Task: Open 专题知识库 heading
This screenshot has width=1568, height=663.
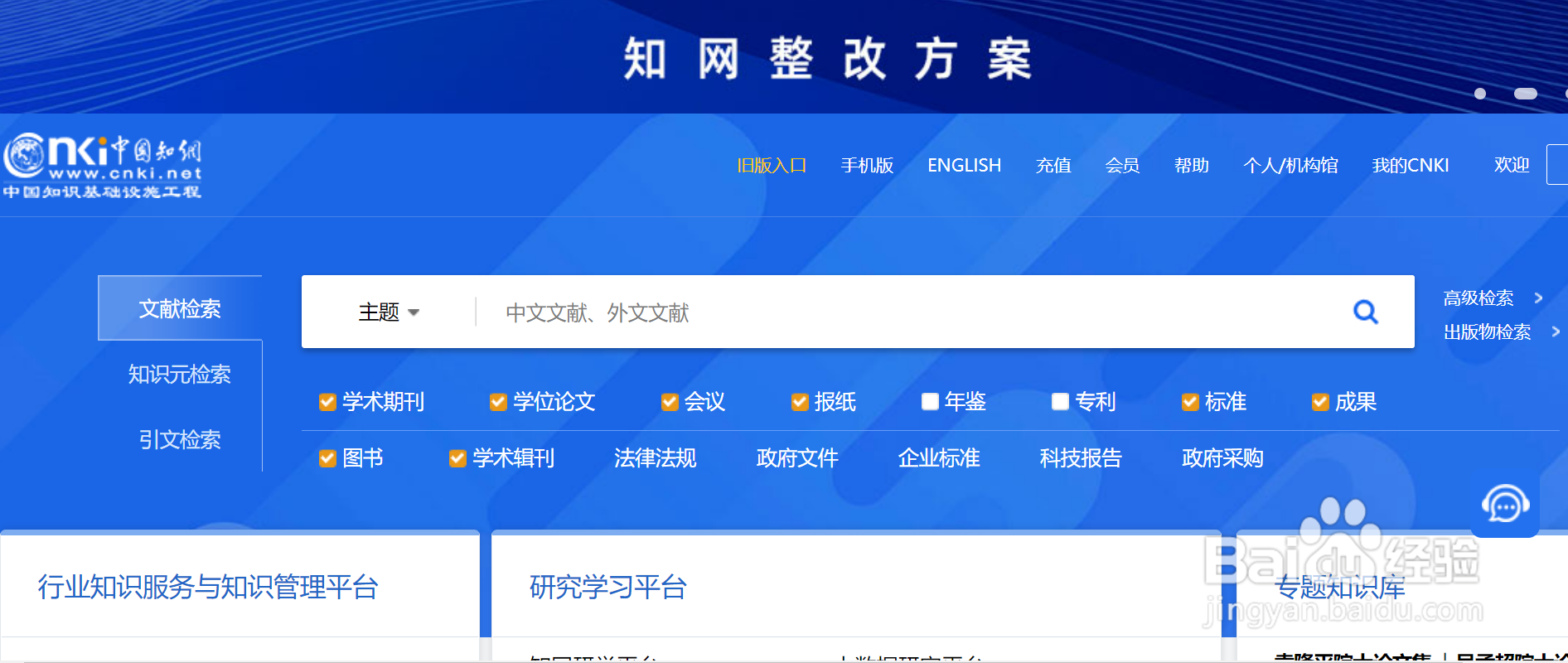Action: pos(1340,587)
